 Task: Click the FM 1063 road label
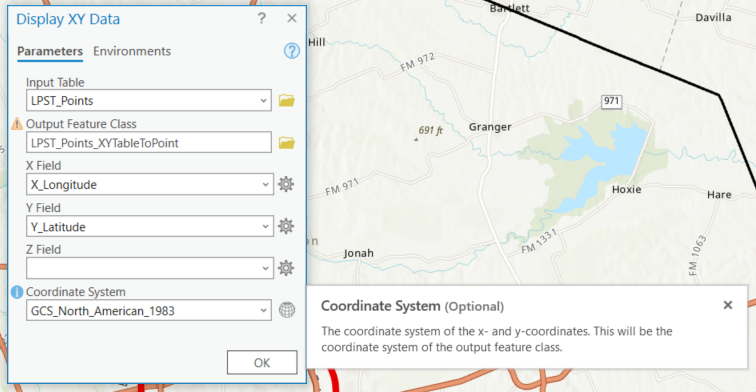tap(698, 256)
